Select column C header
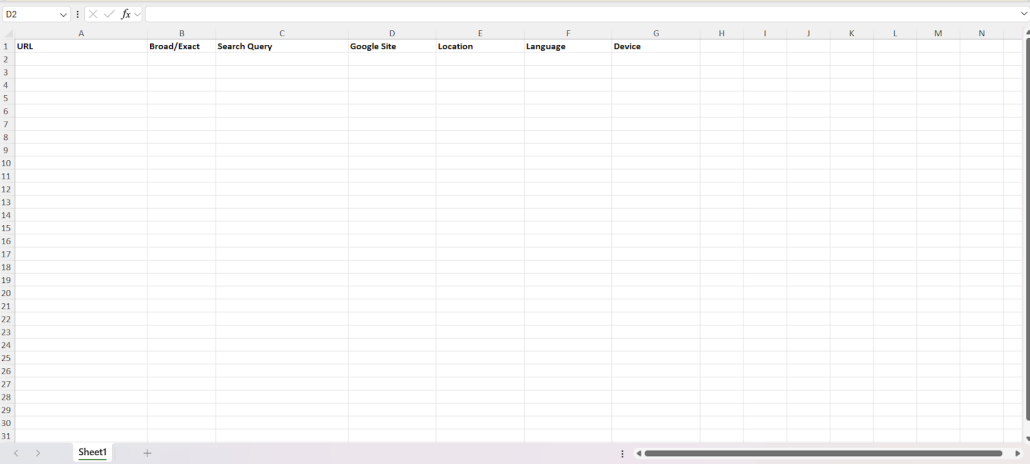 282,33
